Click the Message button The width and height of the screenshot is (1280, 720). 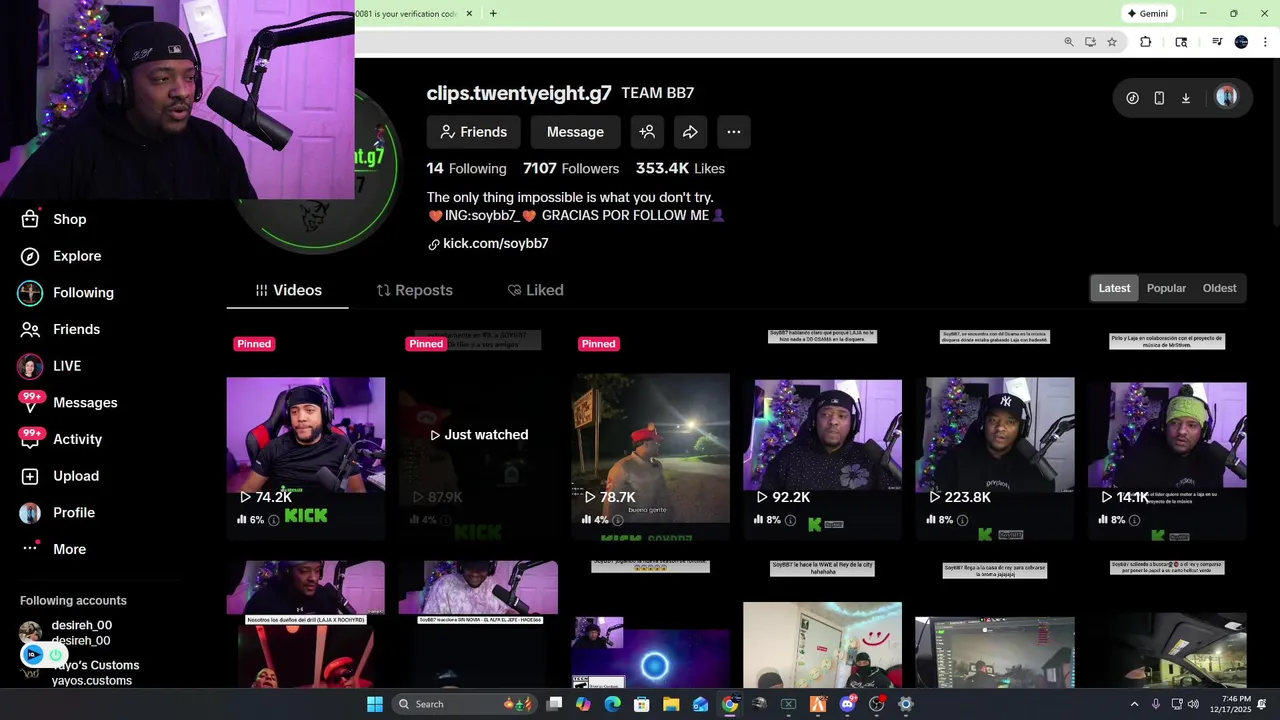pos(575,132)
